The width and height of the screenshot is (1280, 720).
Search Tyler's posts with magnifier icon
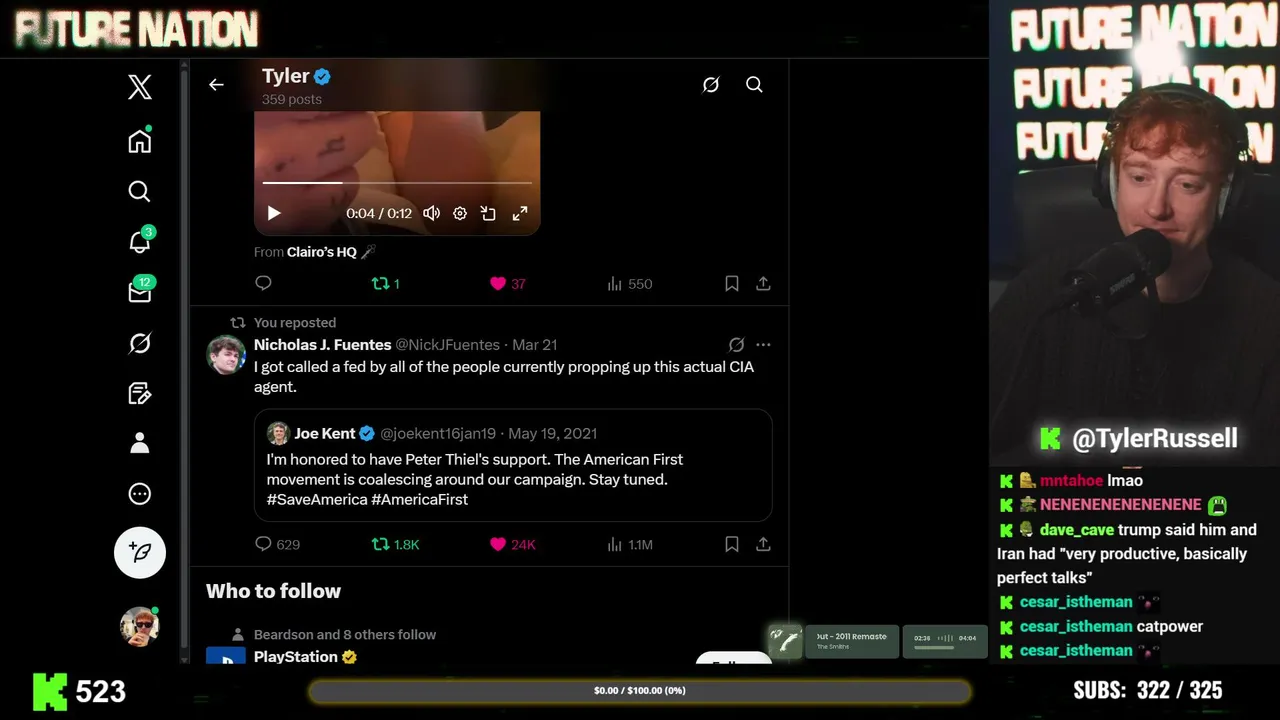tap(754, 85)
